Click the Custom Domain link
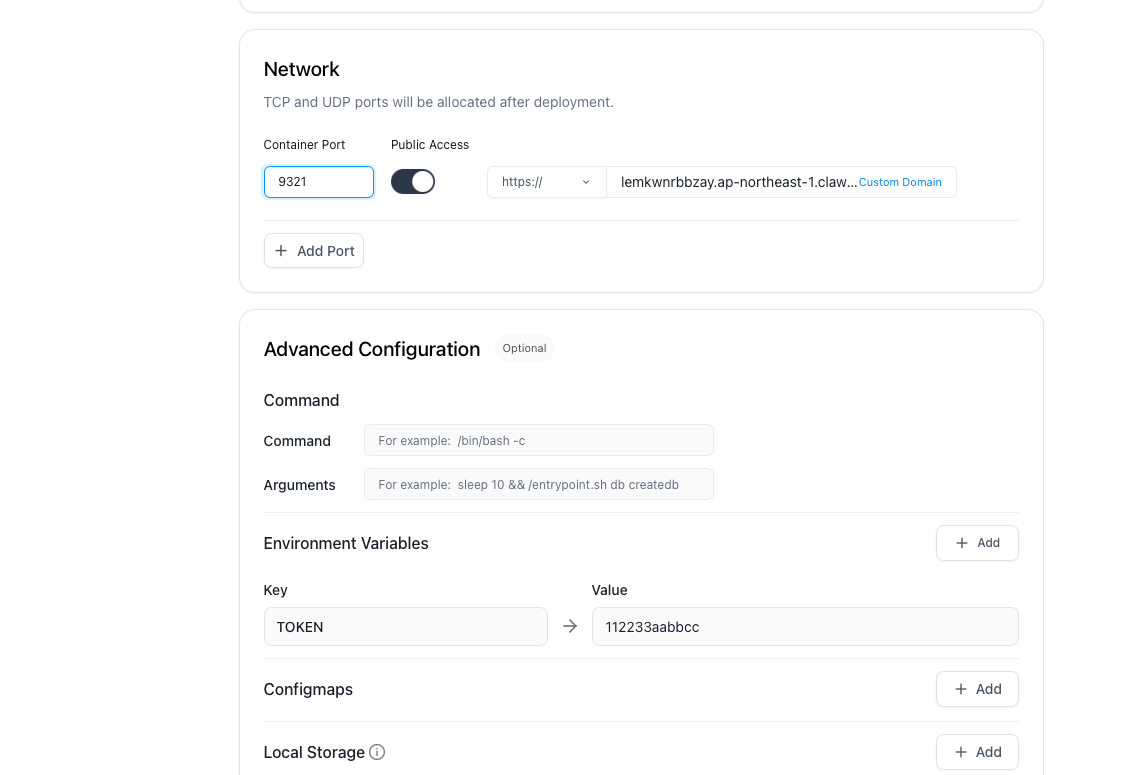Screen dimensions: 1141x775 pos(900,182)
